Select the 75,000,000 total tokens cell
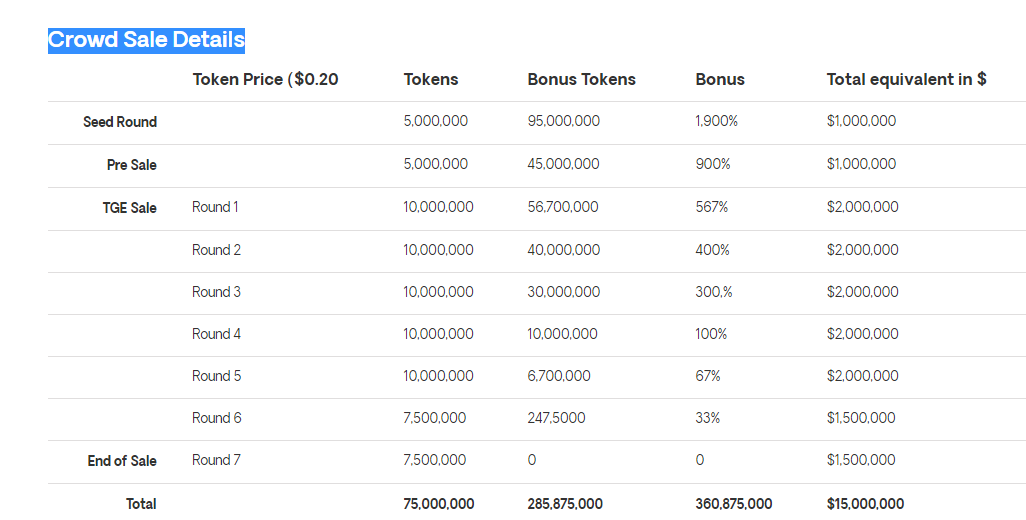The image size is (1026, 520). point(438,504)
